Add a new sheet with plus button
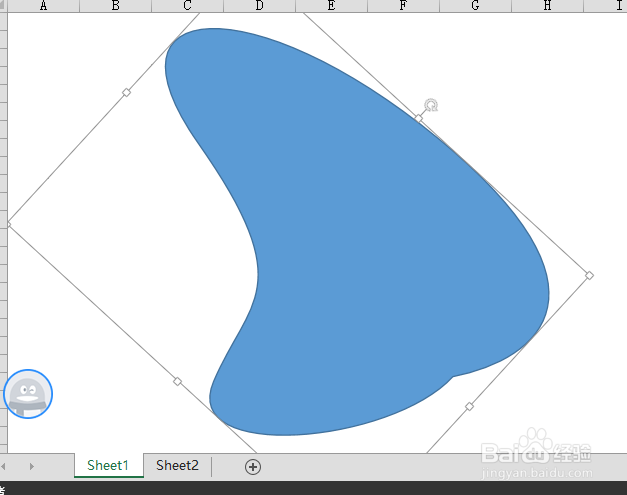The image size is (627, 495). click(x=253, y=467)
